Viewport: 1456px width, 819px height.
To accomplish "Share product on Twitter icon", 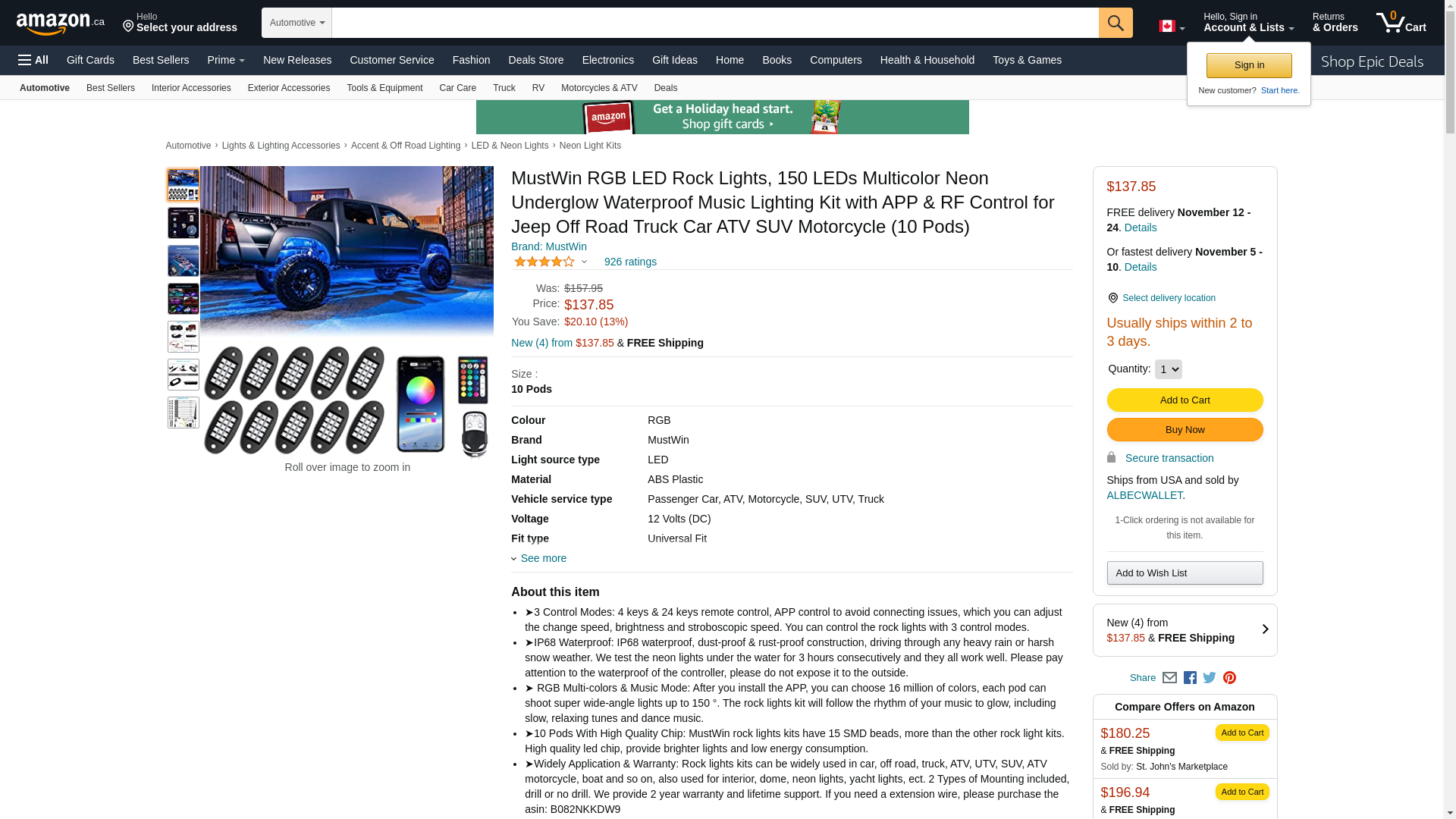I will 1210,678.
